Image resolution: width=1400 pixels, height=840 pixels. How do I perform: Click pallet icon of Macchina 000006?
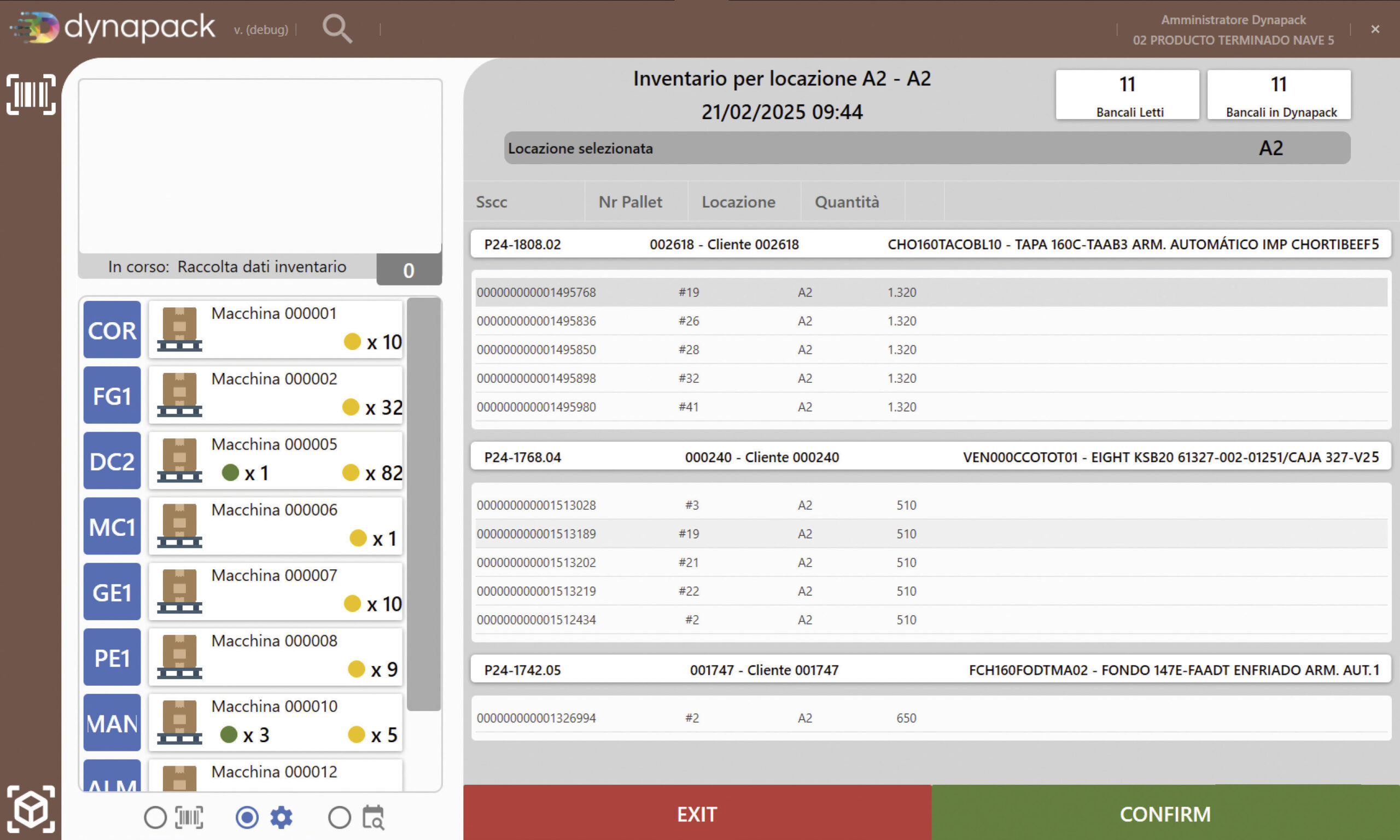point(179,526)
